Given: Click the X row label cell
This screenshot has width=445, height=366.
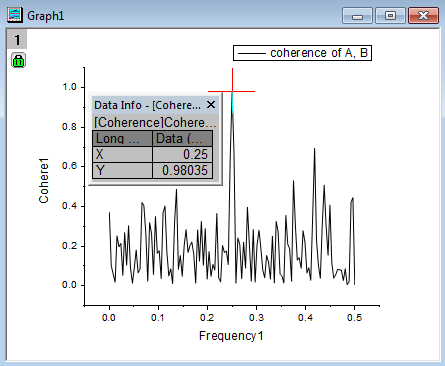Looking at the screenshot, I should [x=122, y=154].
